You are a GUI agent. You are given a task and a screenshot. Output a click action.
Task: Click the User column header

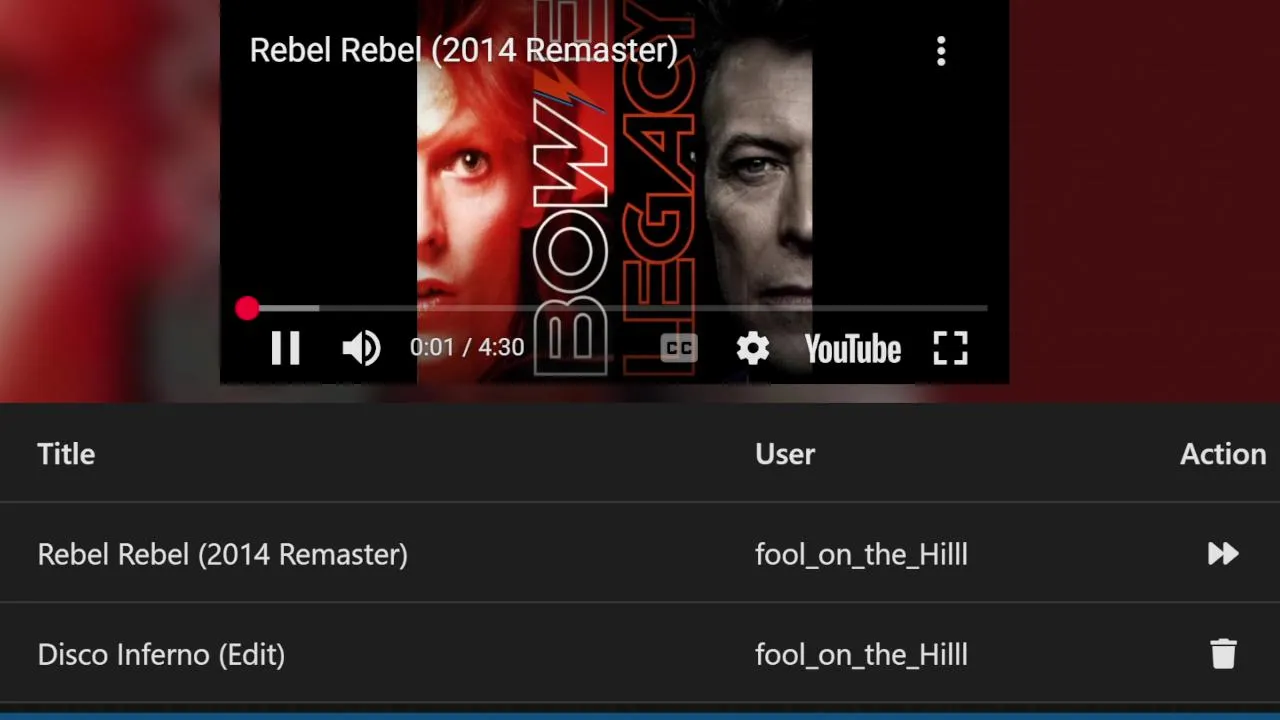point(785,454)
